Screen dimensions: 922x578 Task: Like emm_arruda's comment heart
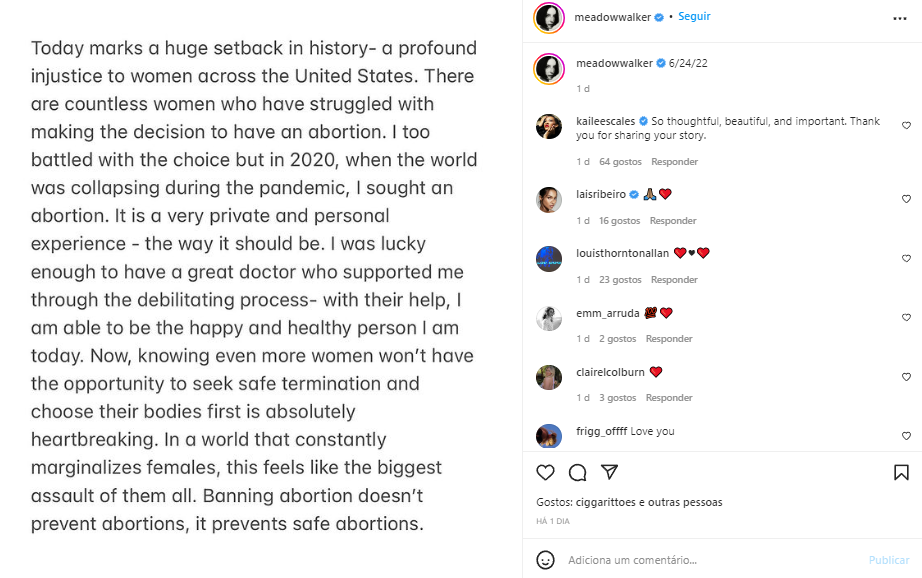coord(906,317)
